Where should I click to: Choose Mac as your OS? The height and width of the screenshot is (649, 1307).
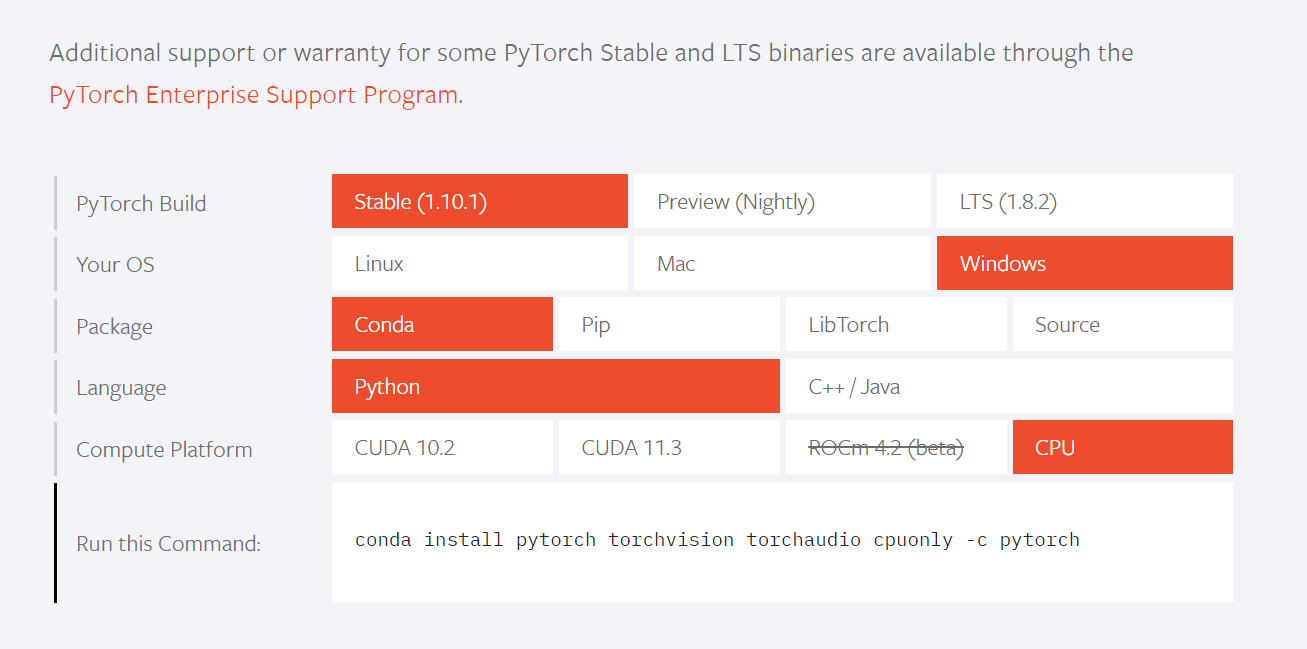pyautogui.click(x=782, y=263)
